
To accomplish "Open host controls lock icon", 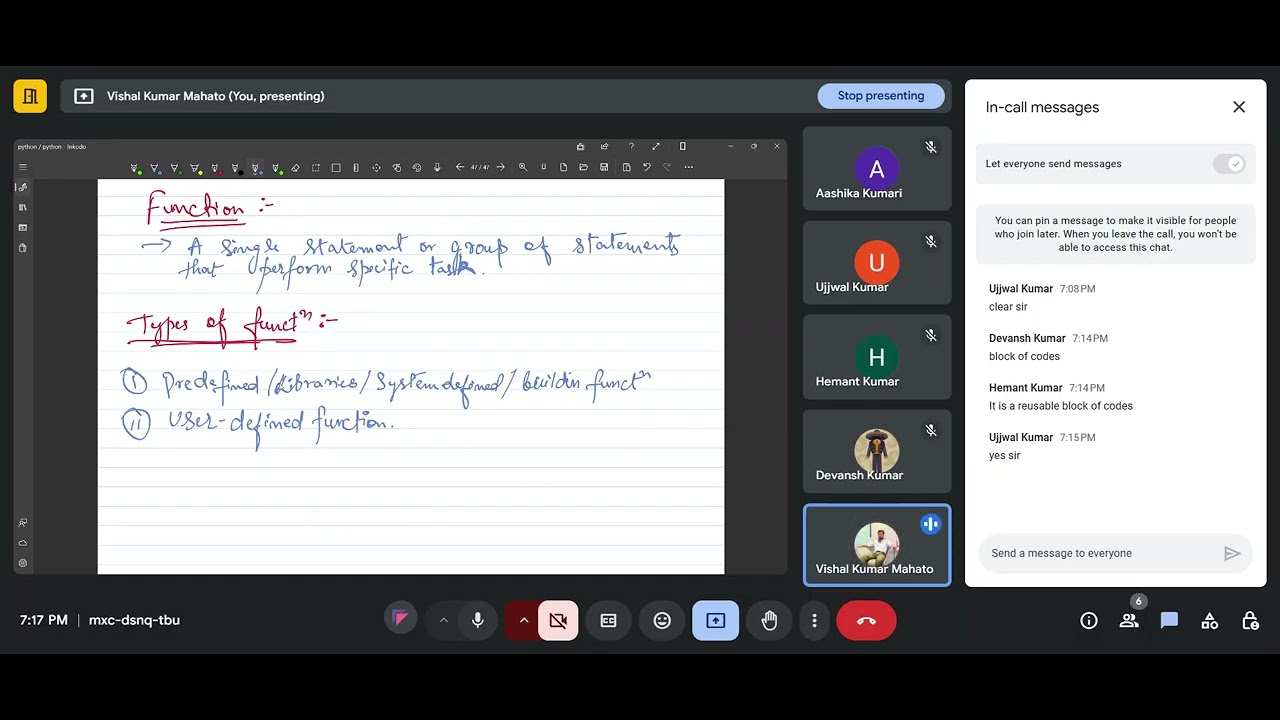I will pos(1250,621).
